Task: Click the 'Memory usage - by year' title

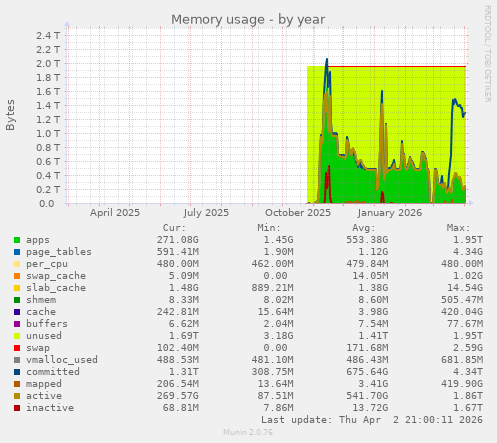Action: tap(248, 19)
